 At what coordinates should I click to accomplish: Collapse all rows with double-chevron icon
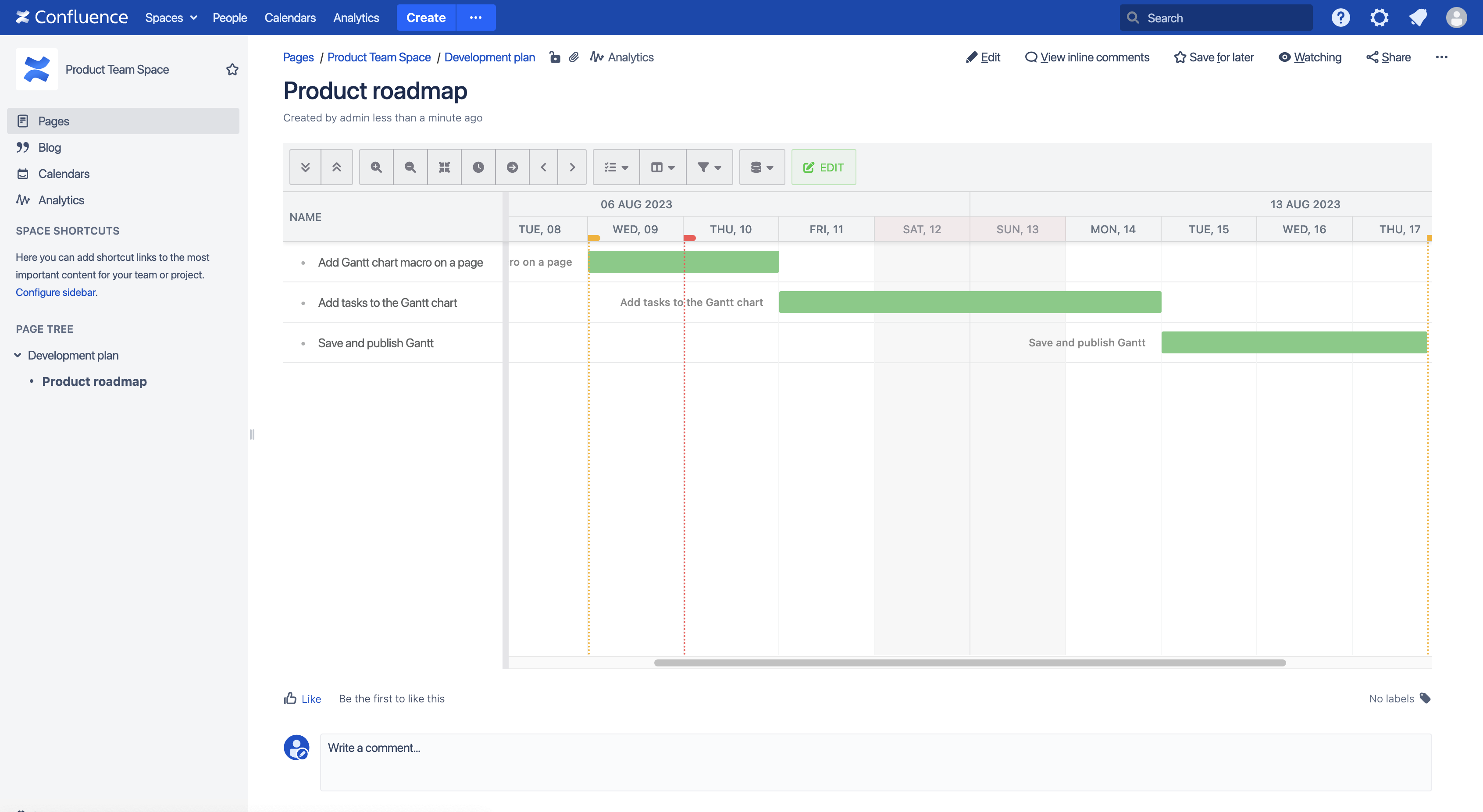(x=336, y=167)
